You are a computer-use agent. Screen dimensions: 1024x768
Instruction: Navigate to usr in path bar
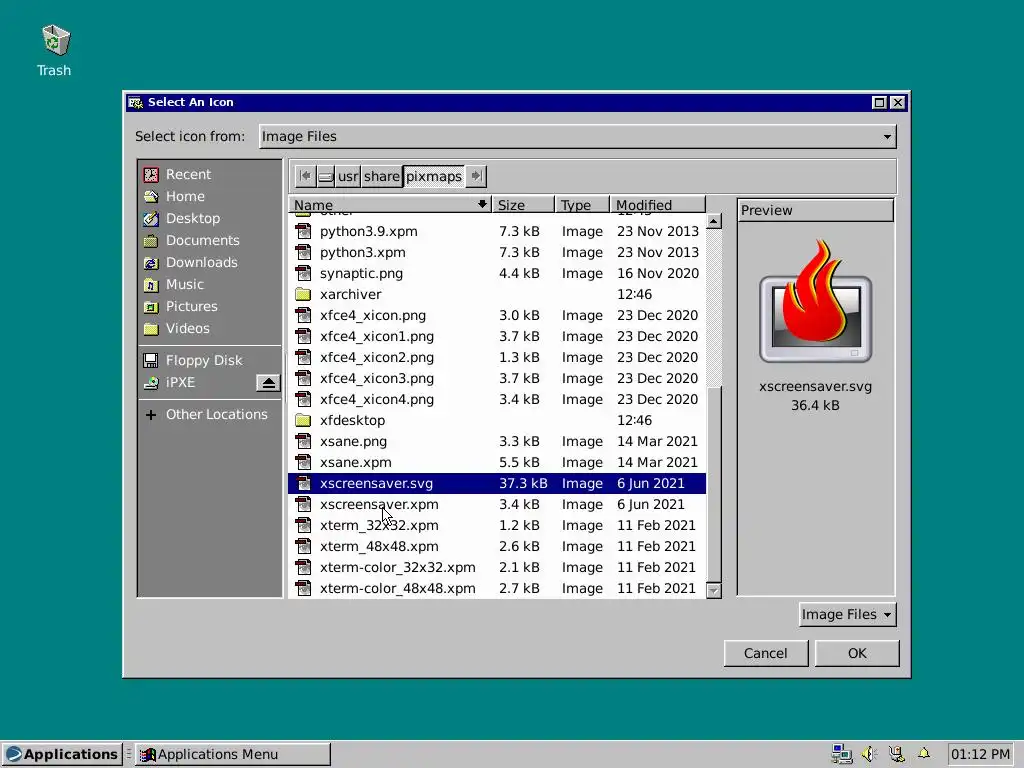pos(348,176)
